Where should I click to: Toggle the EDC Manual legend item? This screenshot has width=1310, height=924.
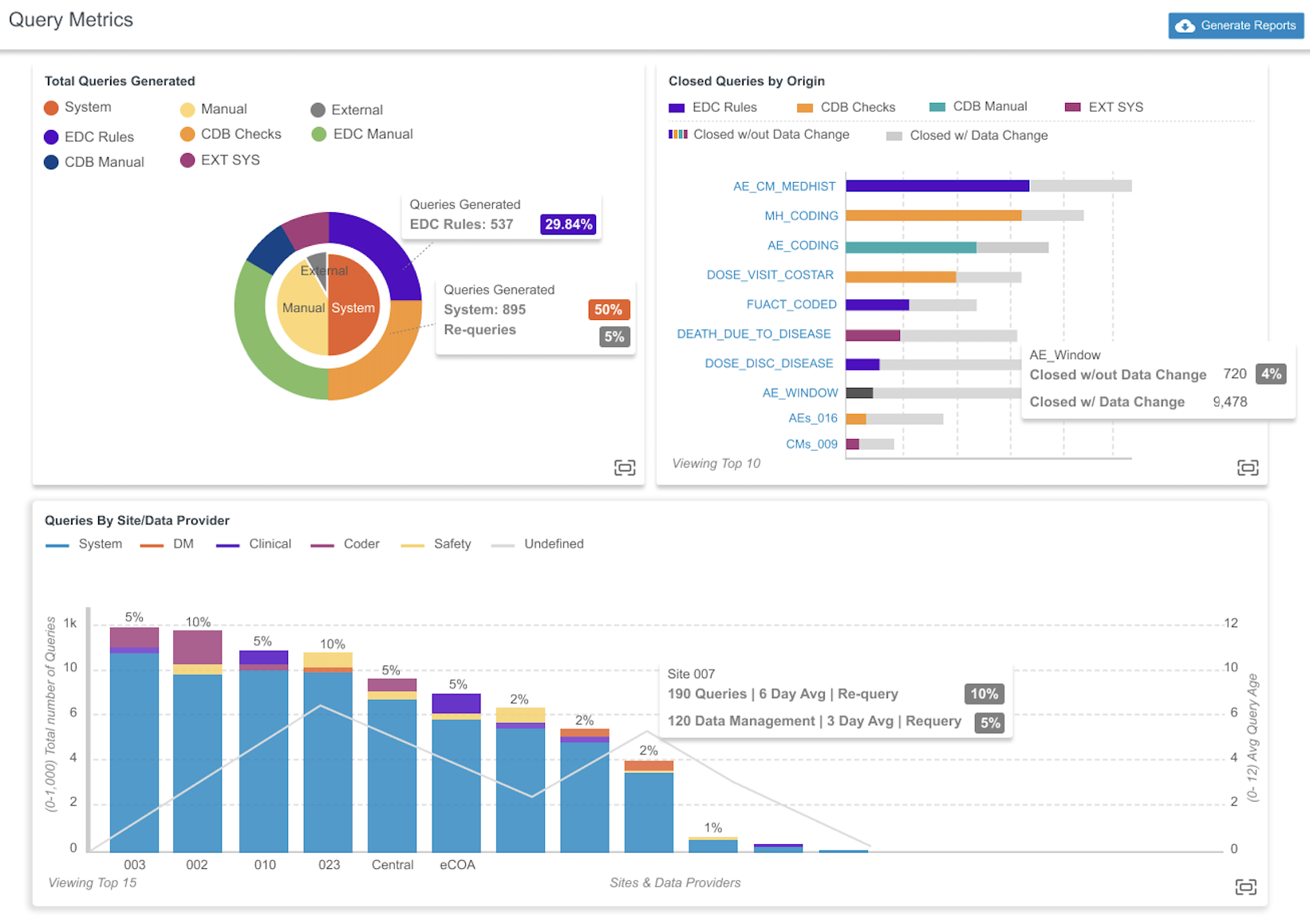(x=362, y=134)
